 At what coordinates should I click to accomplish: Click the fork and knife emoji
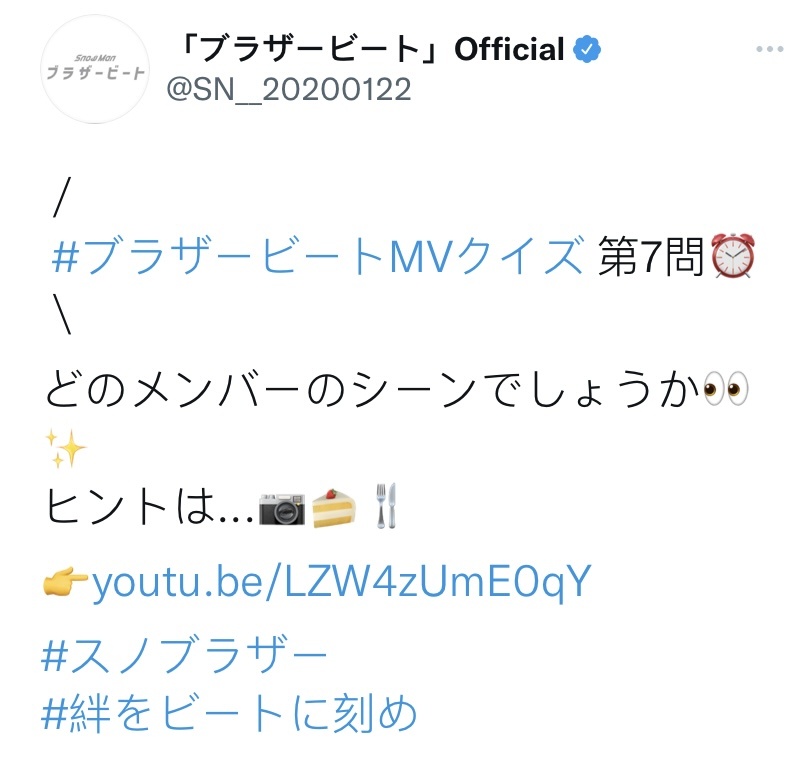coord(387,506)
